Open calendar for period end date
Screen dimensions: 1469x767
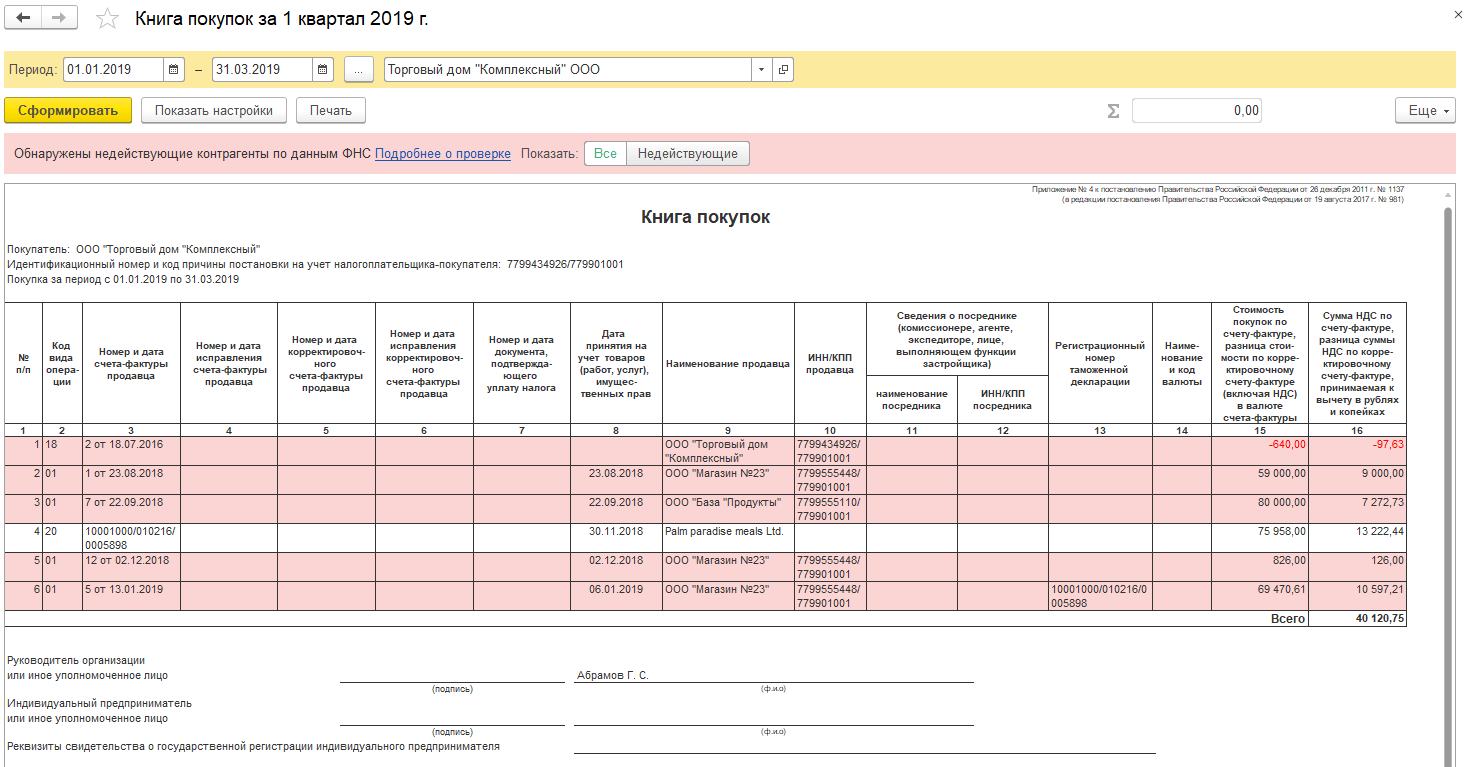point(323,70)
